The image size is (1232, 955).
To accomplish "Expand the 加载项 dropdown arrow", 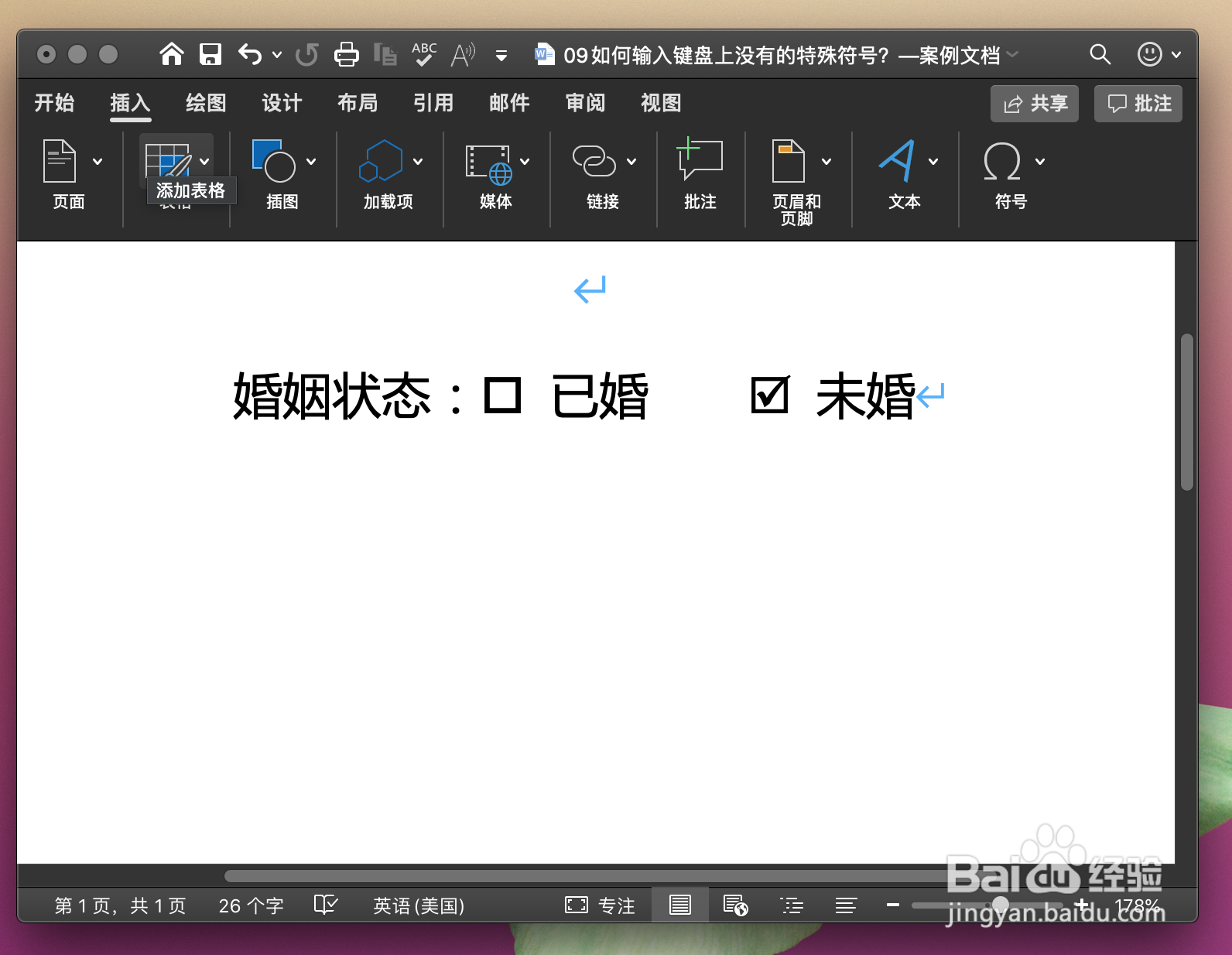I will coord(418,161).
